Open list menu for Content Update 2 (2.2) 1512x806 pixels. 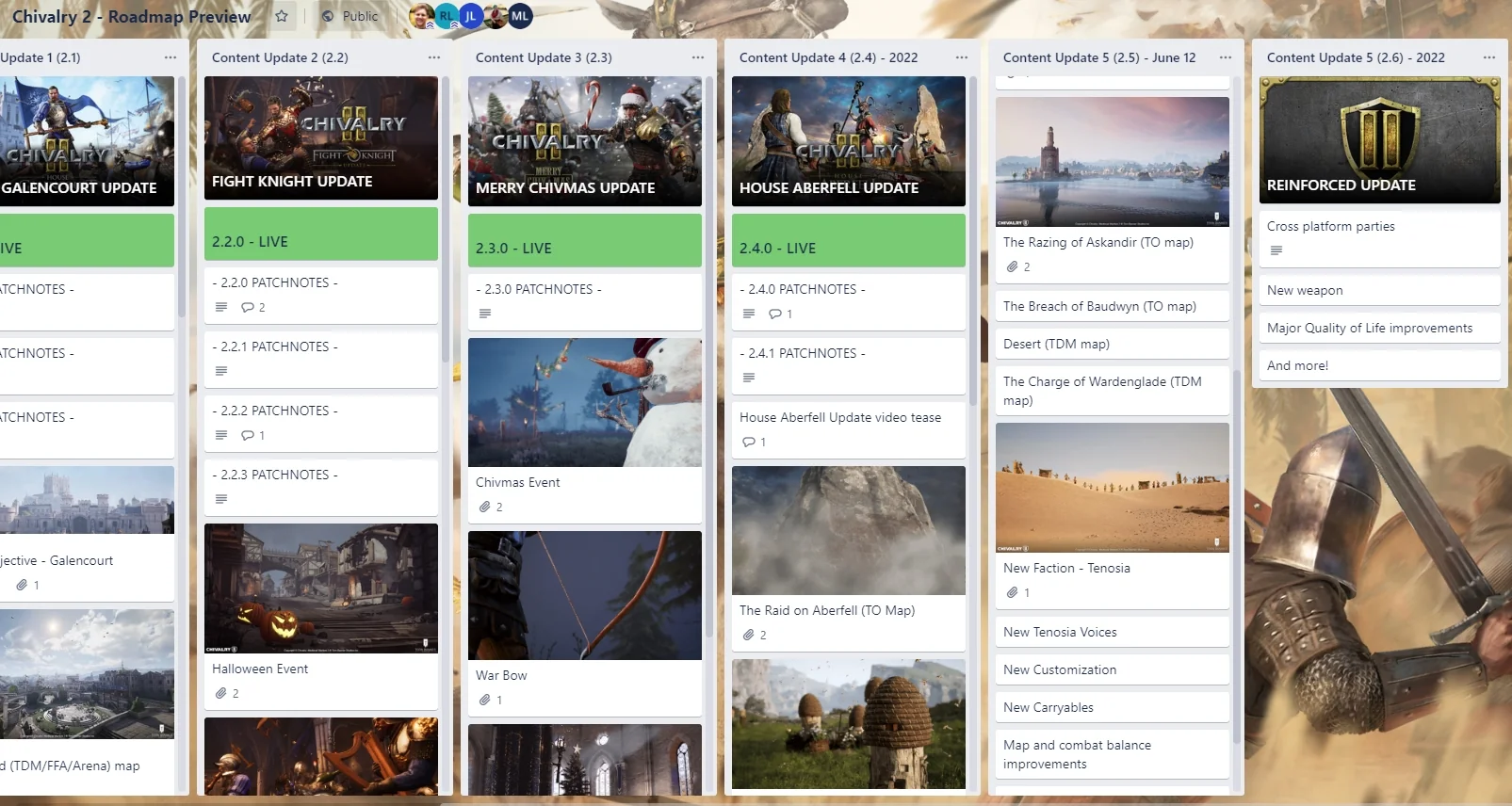[433, 57]
